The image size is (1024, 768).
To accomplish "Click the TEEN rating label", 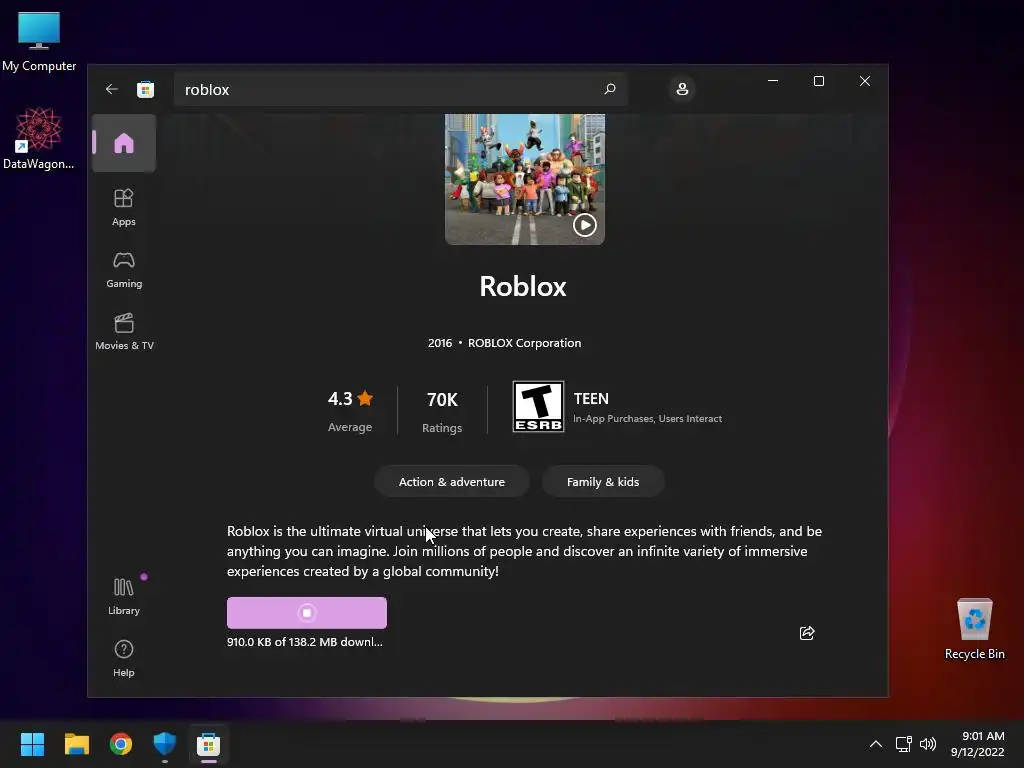I will tap(591, 398).
